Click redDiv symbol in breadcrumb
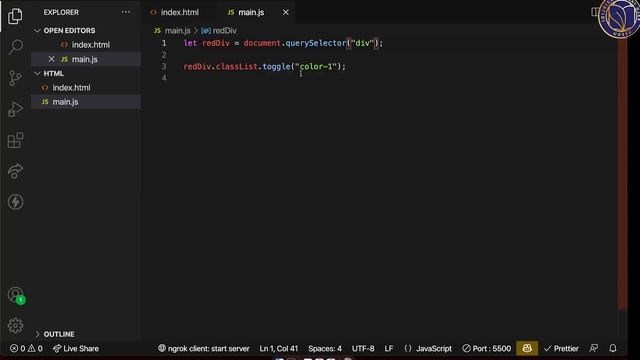This screenshot has width=640, height=360. click(224, 31)
